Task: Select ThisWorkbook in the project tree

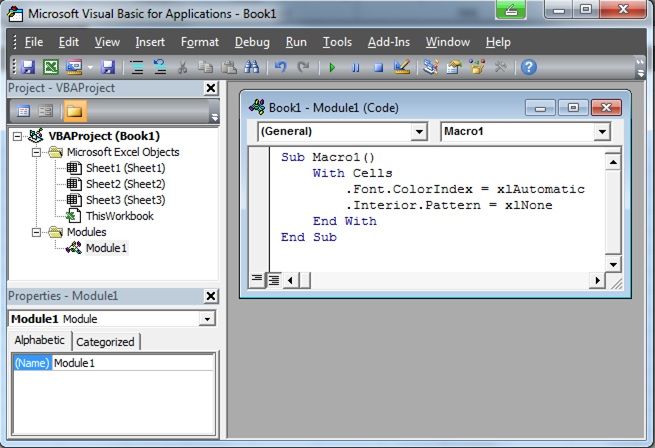Action: [120, 216]
